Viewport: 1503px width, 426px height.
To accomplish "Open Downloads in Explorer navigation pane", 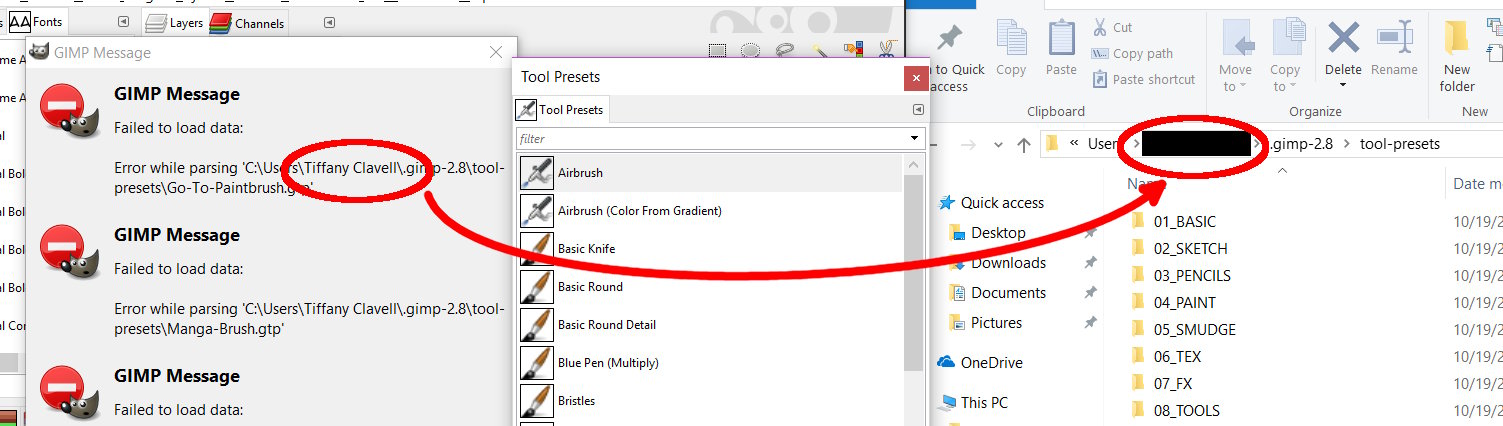I will click(996, 263).
